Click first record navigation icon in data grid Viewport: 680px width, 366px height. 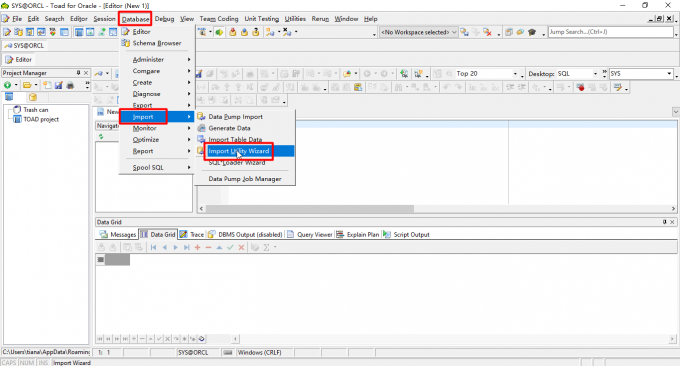coord(153,247)
